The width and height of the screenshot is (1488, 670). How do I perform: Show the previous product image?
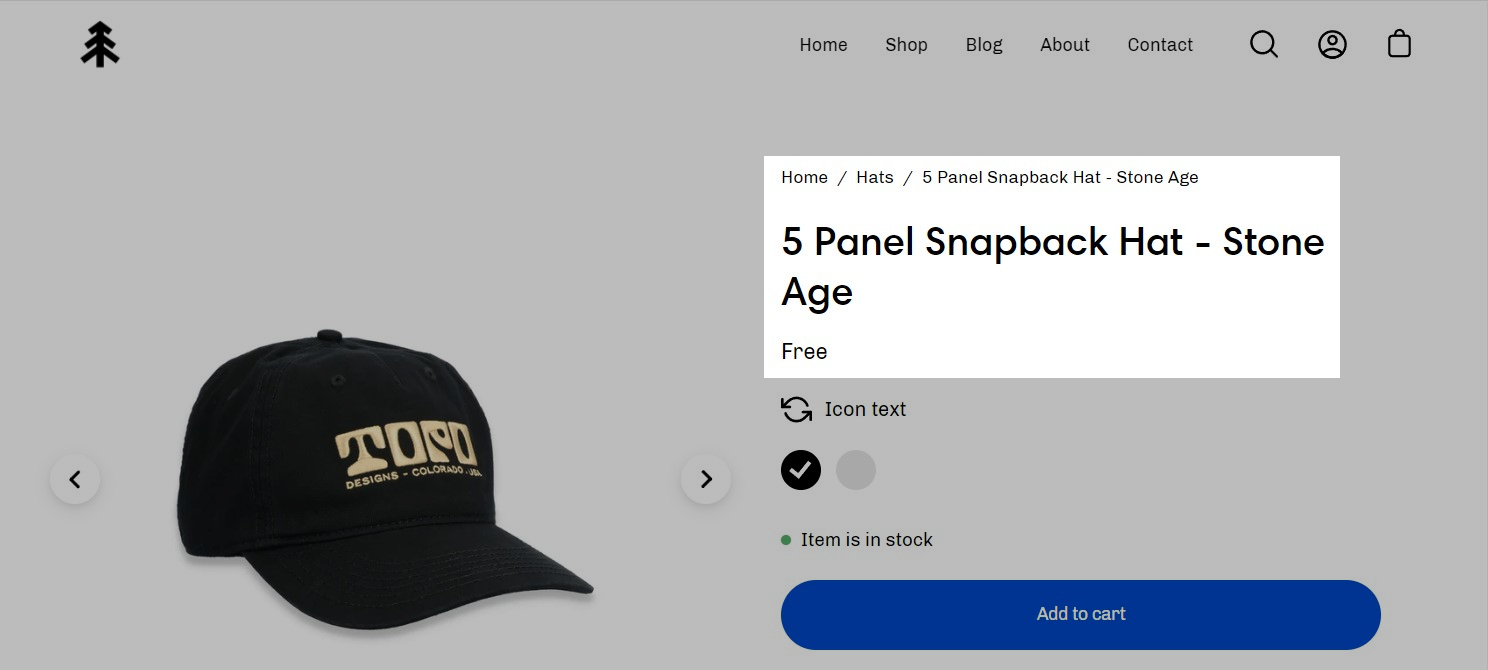75,479
